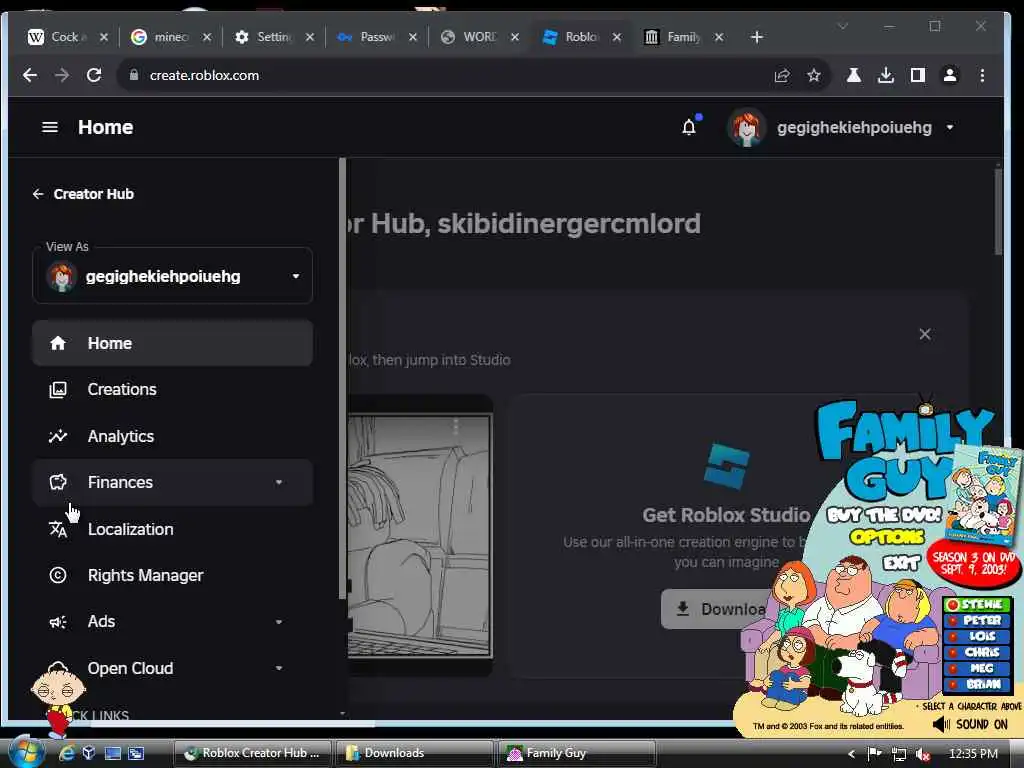Image resolution: width=1024 pixels, height=768 pixels.
Task: Open a new browser tab
Action: pos(757,37)
